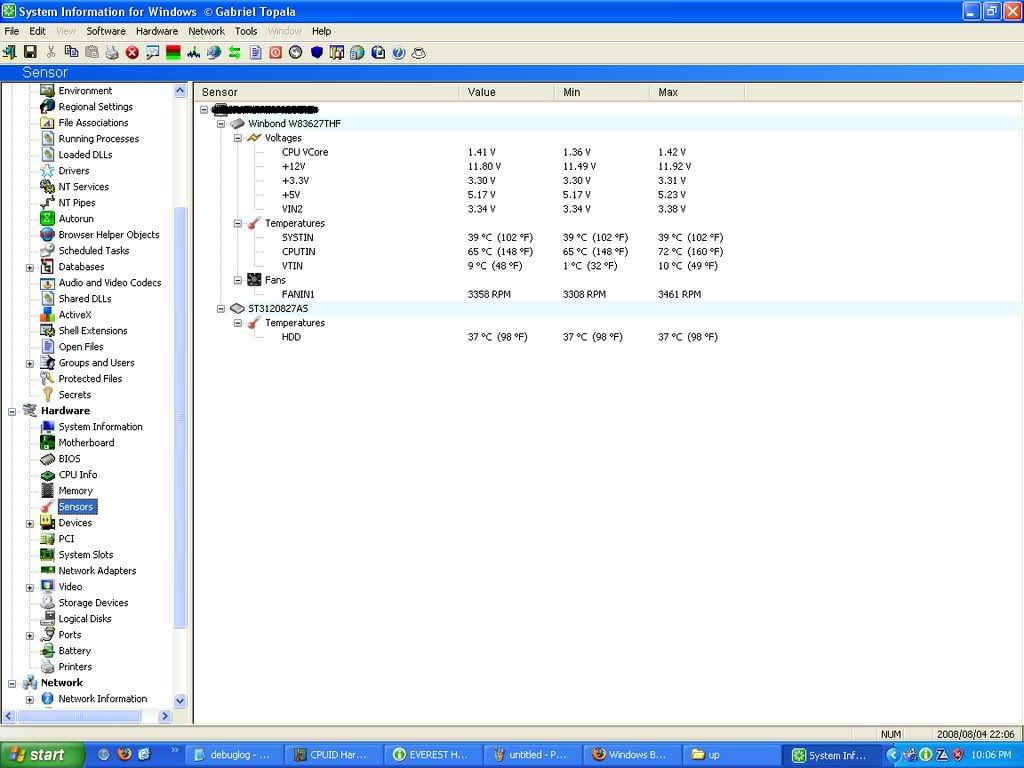Click the blue shield toolbar icon

tap(317, 52)
